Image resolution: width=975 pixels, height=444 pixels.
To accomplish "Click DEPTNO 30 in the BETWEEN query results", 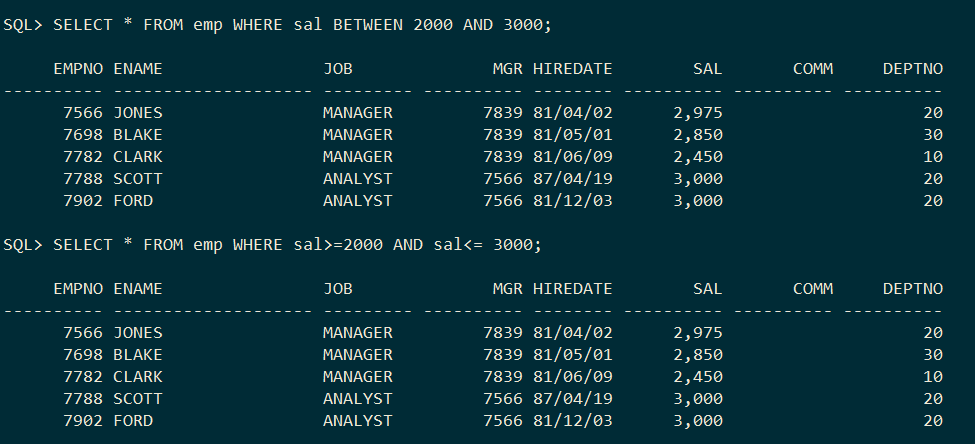I will coord(933,135).
